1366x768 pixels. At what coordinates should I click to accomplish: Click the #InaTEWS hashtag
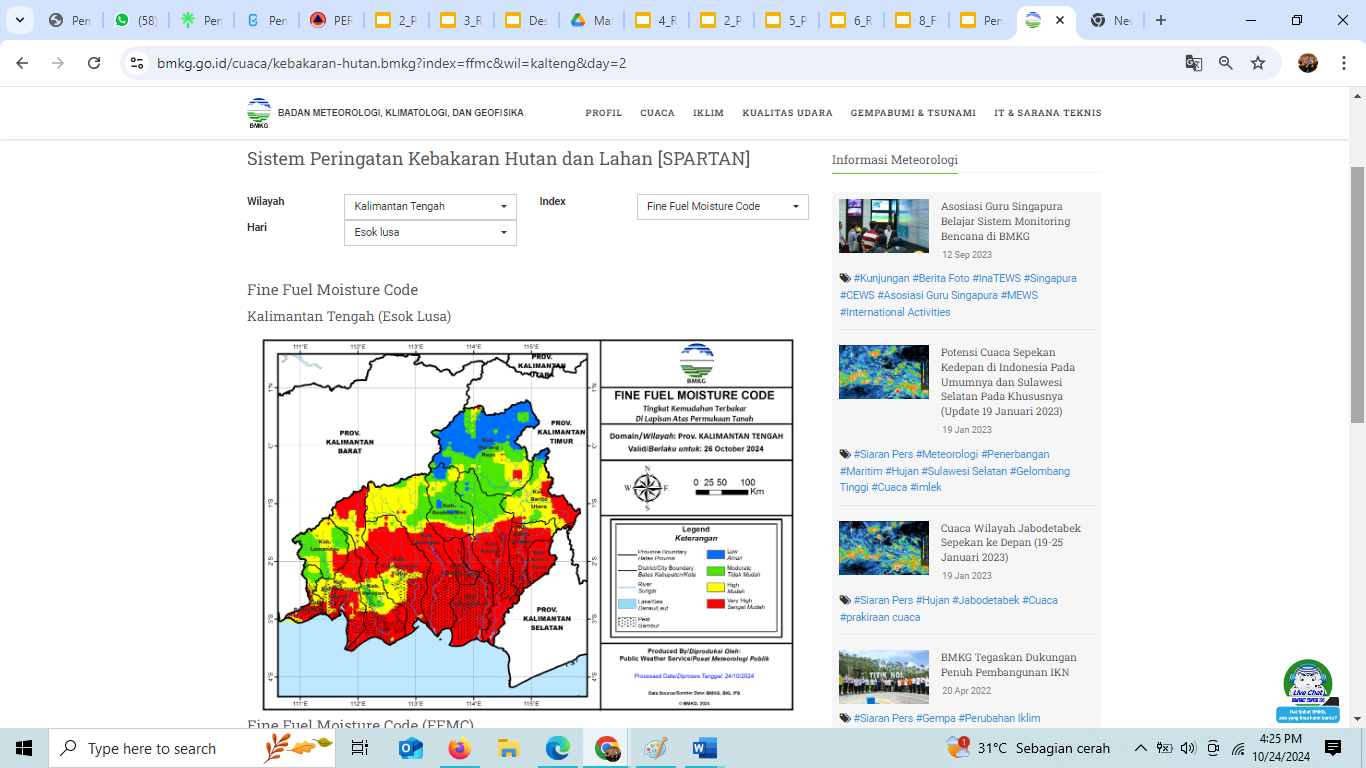click(995, 278)
